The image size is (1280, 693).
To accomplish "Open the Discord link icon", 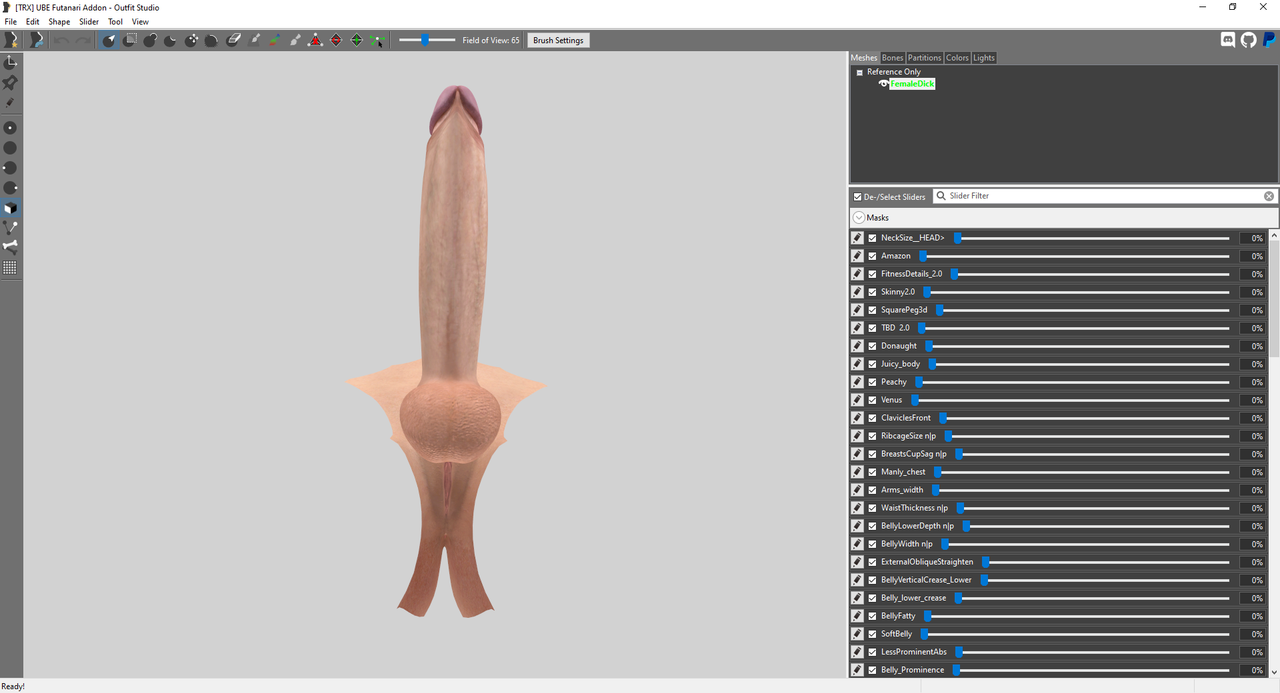I will [x=1228, y=40].
